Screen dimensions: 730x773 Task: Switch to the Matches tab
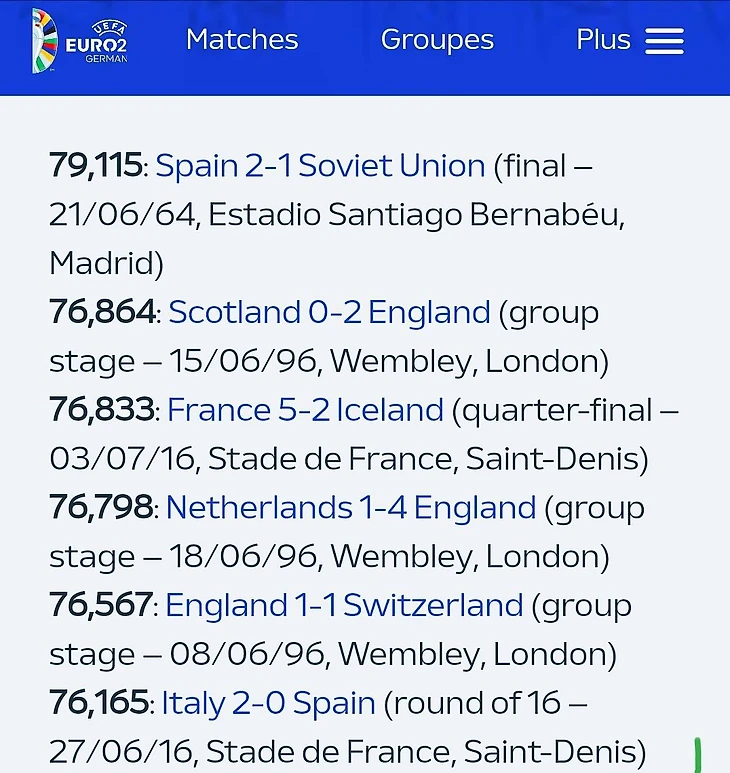point(242,40)
